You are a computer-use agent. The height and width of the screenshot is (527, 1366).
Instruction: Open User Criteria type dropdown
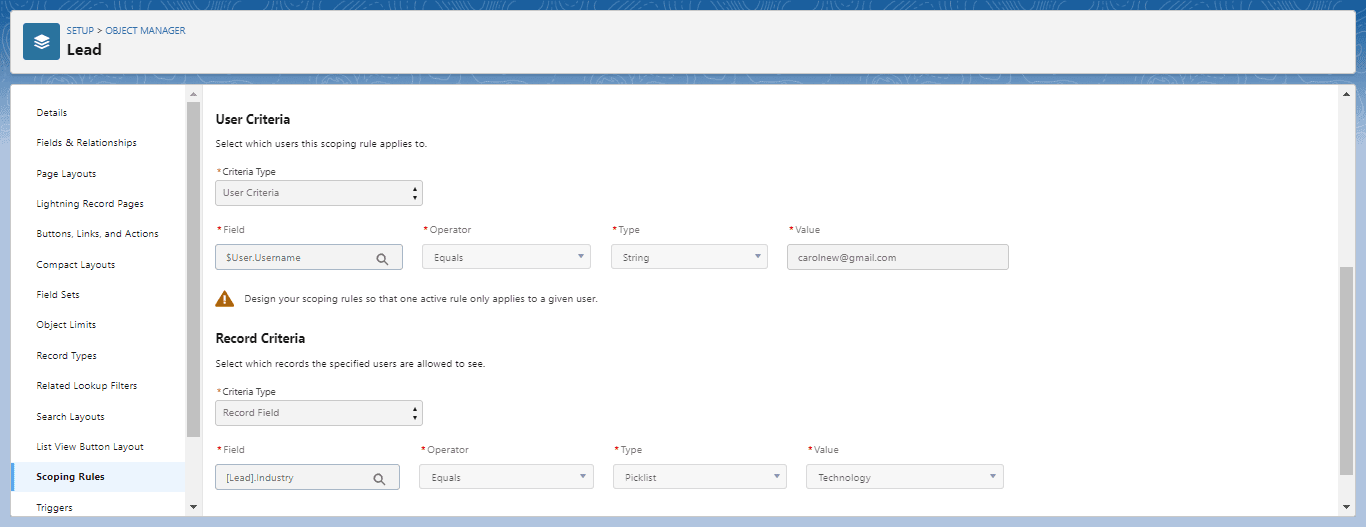point(319,193)
